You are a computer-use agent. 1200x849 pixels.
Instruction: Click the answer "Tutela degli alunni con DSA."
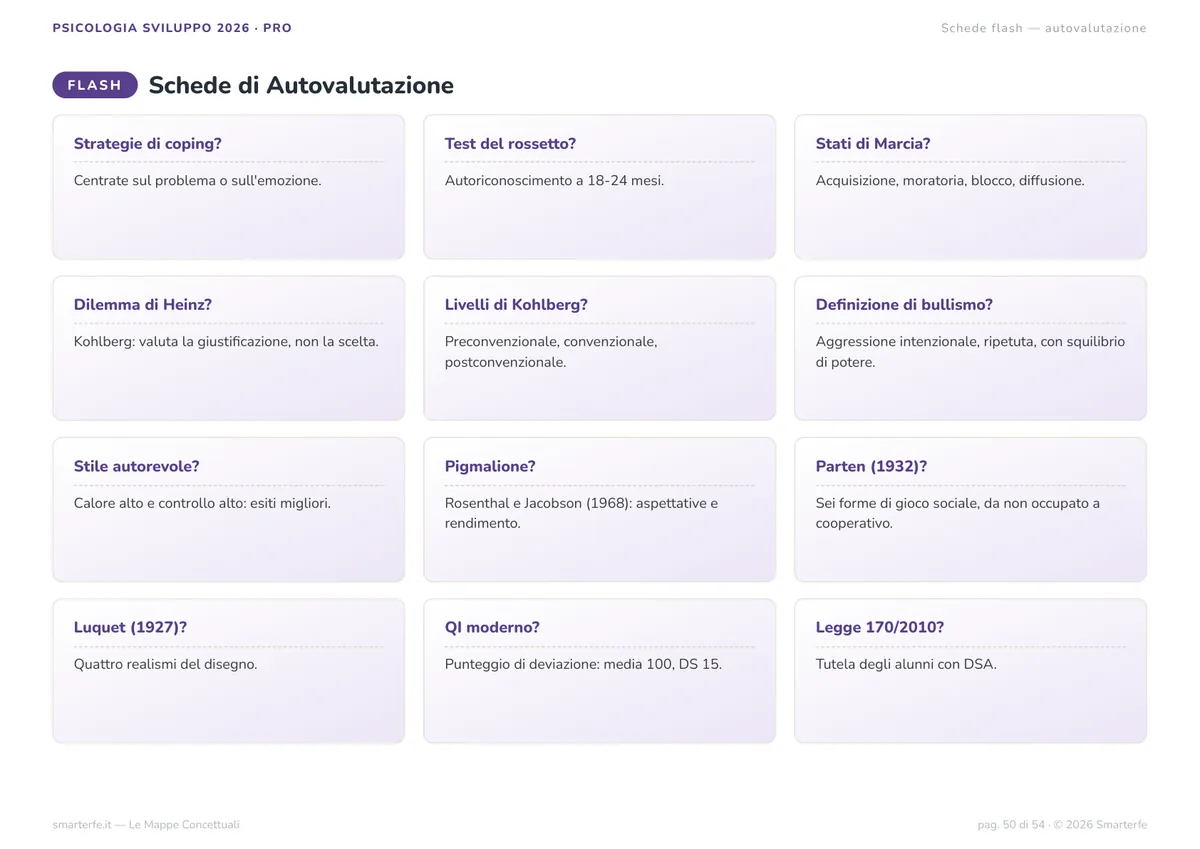(906, 664)
